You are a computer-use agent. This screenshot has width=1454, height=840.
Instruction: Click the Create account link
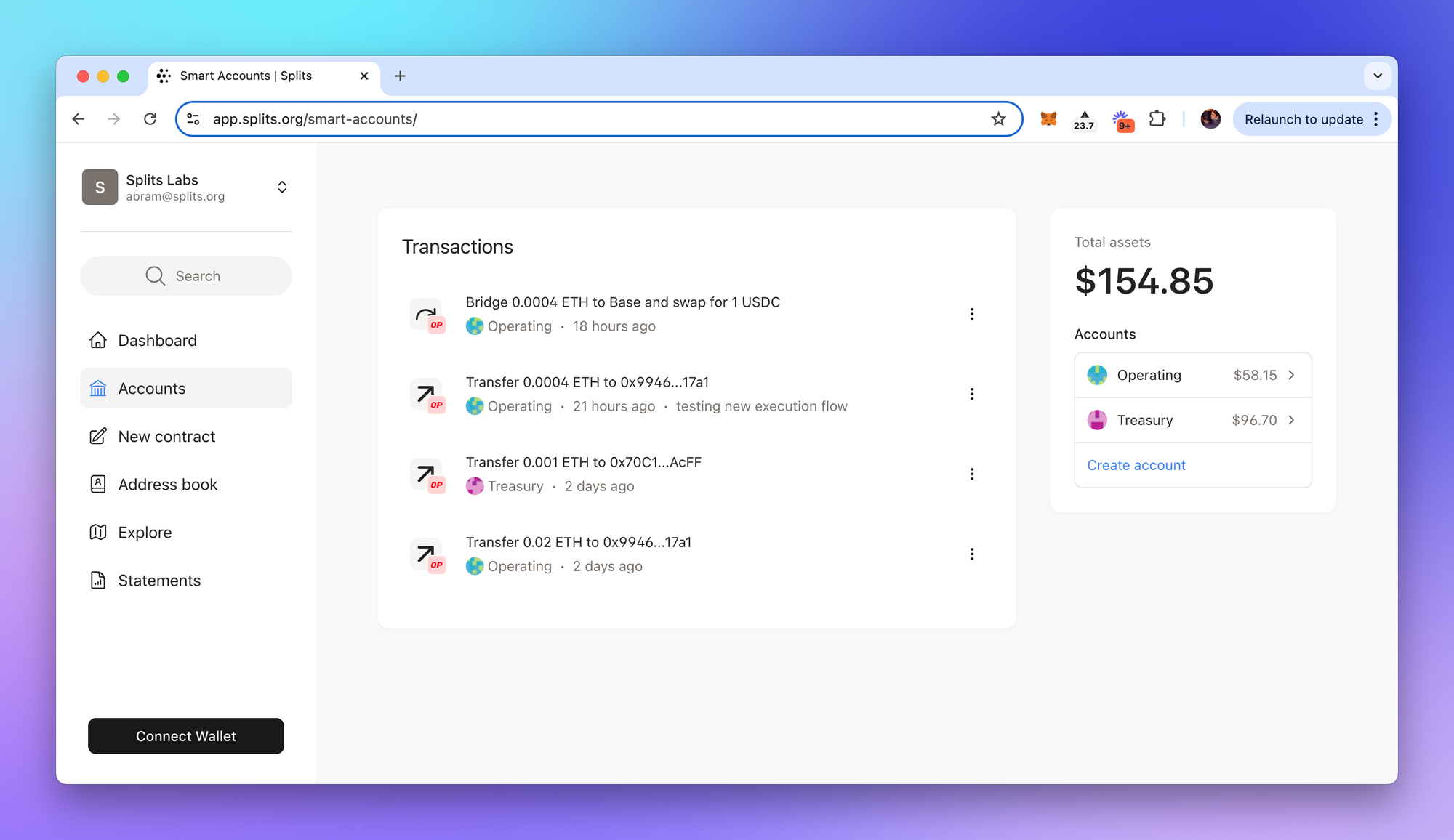point(1136,465)
